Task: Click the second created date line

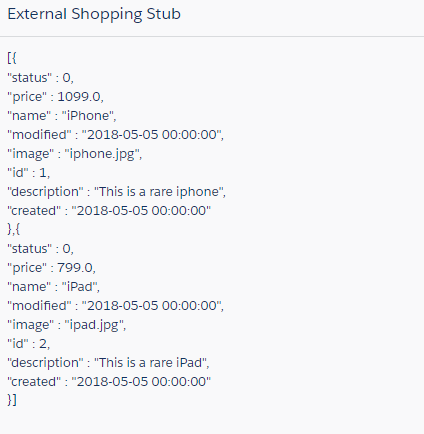Action: point(109,382)
